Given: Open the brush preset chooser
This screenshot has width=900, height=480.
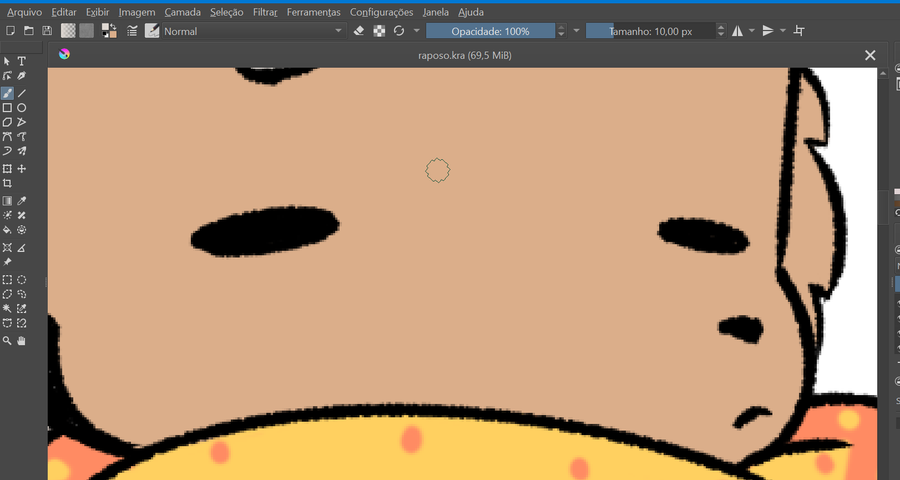Looking at the screenshot, I should tap(152, 31).
